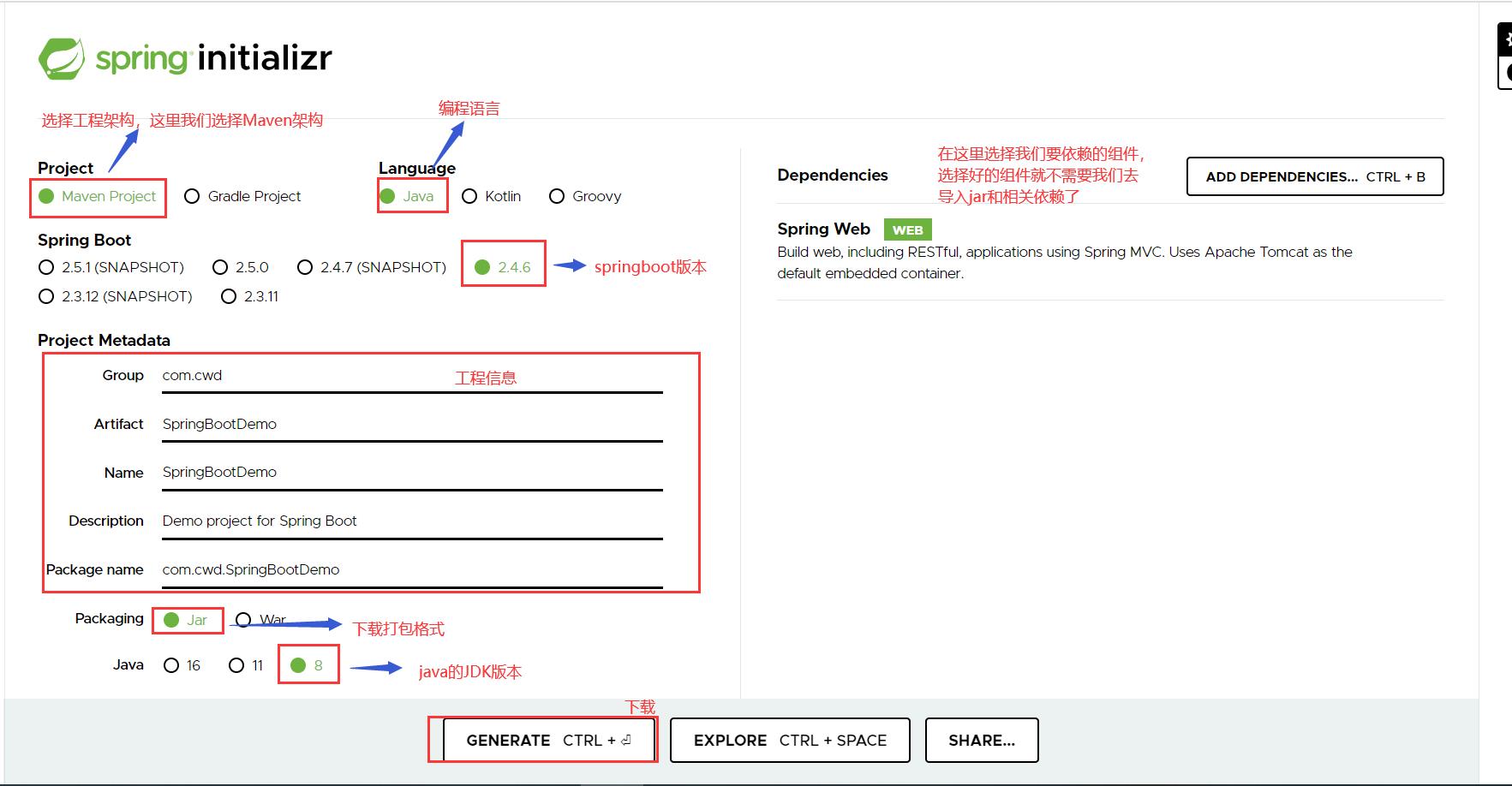Click the GENERATE button
The width and height of the screenshot is (1512, 786).
click(549, 741)
